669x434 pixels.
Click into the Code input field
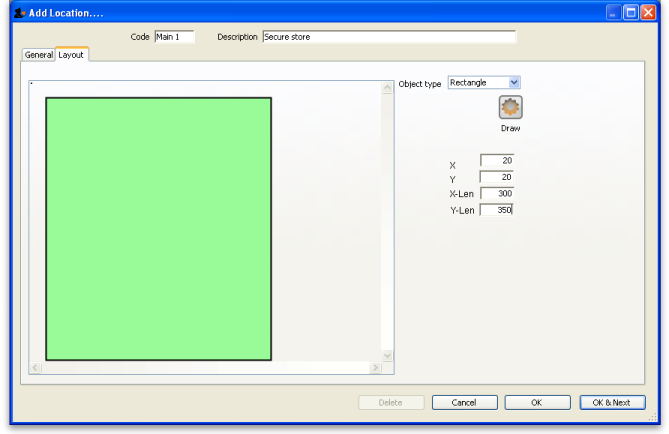pos(174,37)
